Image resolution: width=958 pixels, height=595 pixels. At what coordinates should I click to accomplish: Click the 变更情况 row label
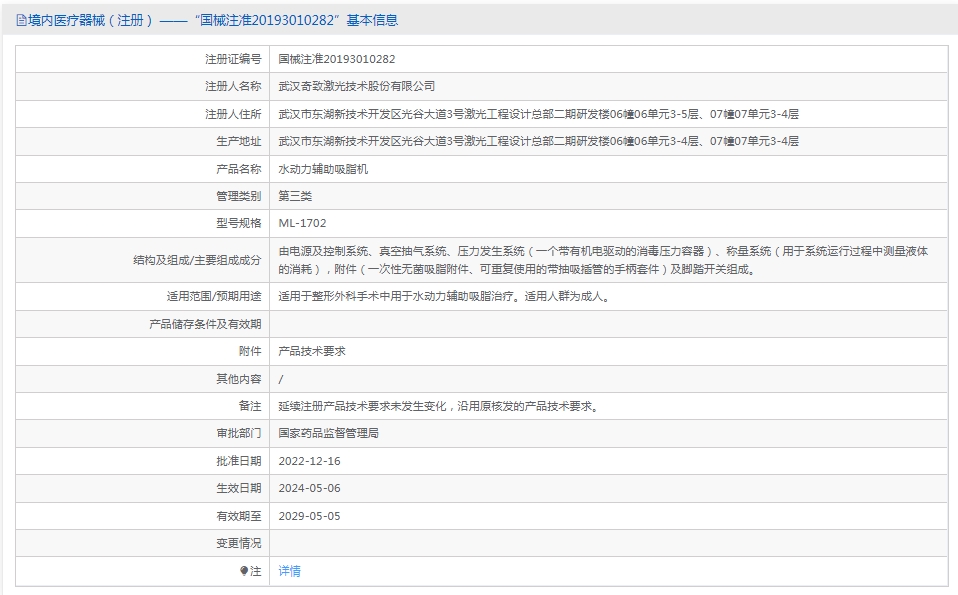pos(238,543)
